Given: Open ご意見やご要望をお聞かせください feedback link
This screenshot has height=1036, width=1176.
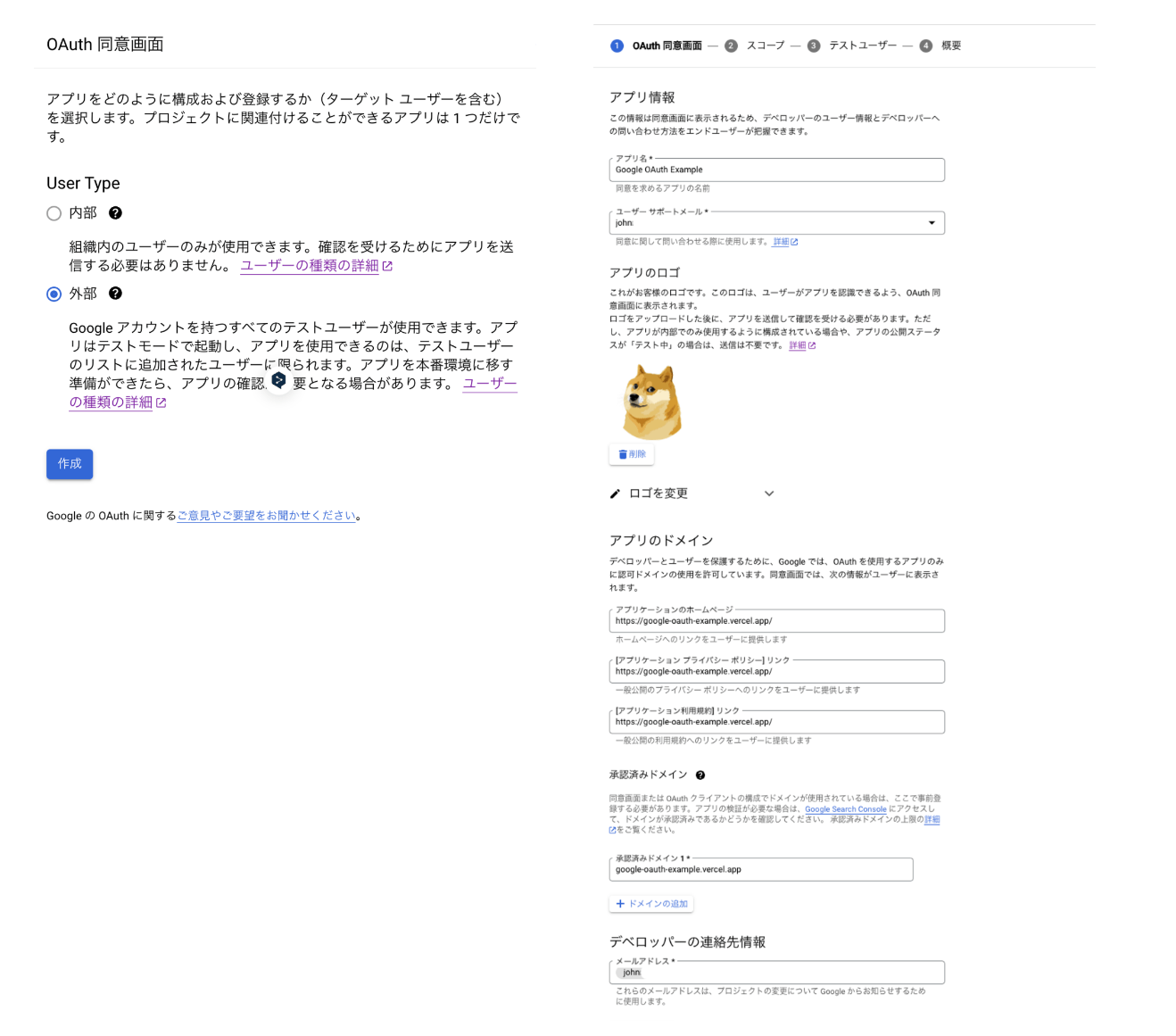Looking at the screenshot, I should coord(267,515).
